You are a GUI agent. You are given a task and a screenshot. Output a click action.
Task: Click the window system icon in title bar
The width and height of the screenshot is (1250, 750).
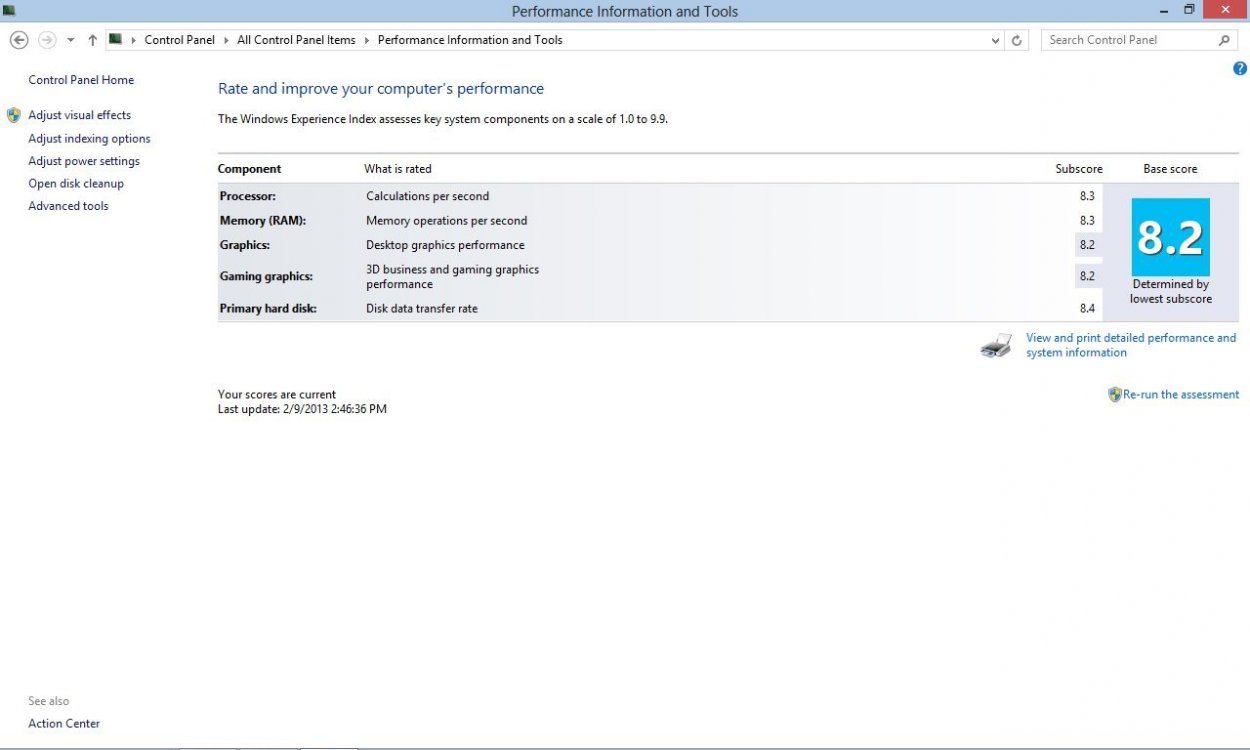pyautogui.click(x=9, y=11)
